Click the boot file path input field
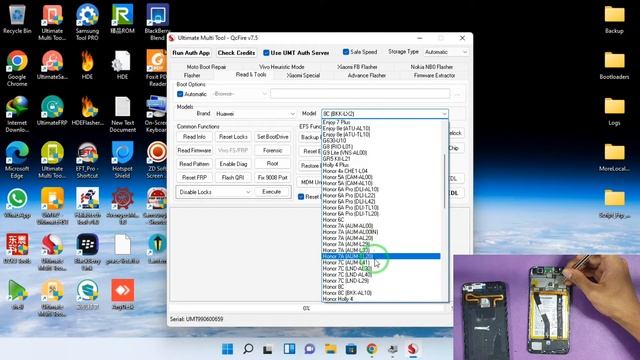Screen dimensions: 640x360 coord(360,94)
